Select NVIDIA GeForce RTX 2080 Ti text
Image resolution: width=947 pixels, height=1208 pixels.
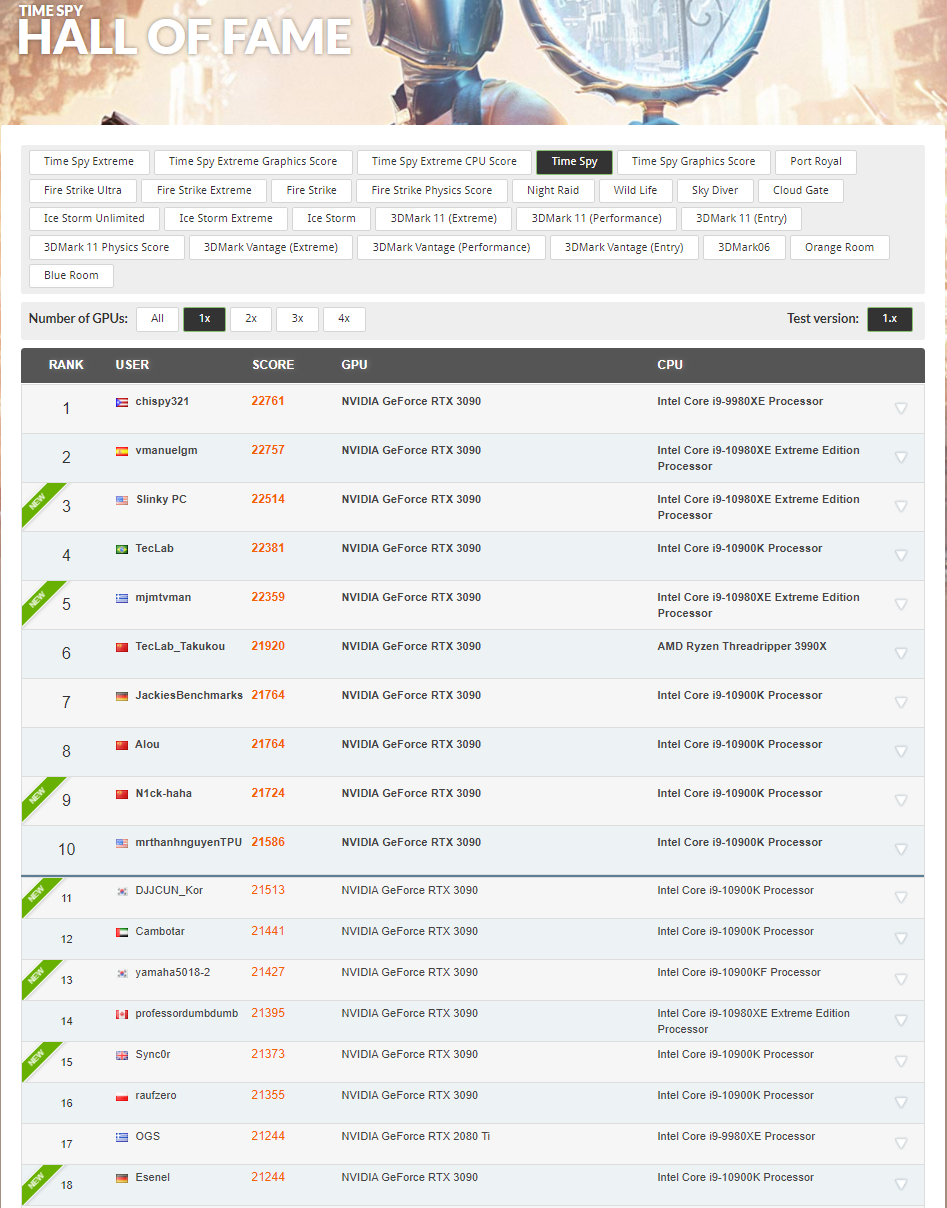pyautogui.click(x=416, y=1137)
